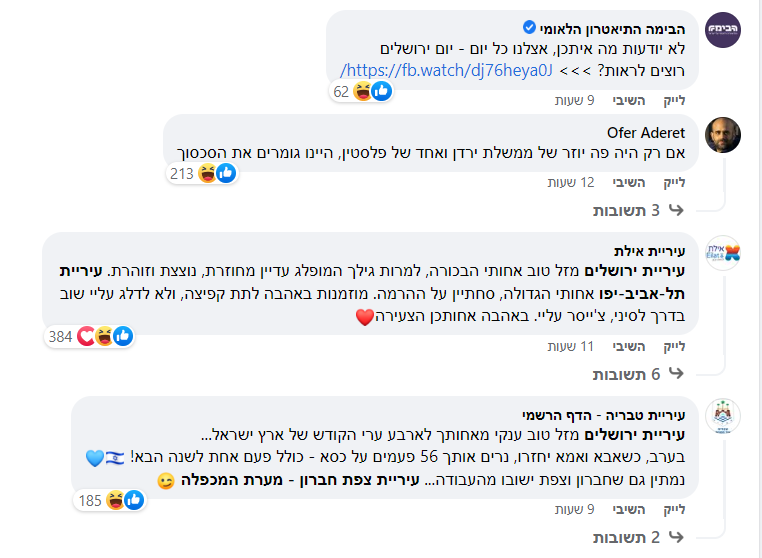
Task: Click the 12 hours timestamp on Ofer Aderet's comment
Action: pyautogui.click(x=572, y=182)
